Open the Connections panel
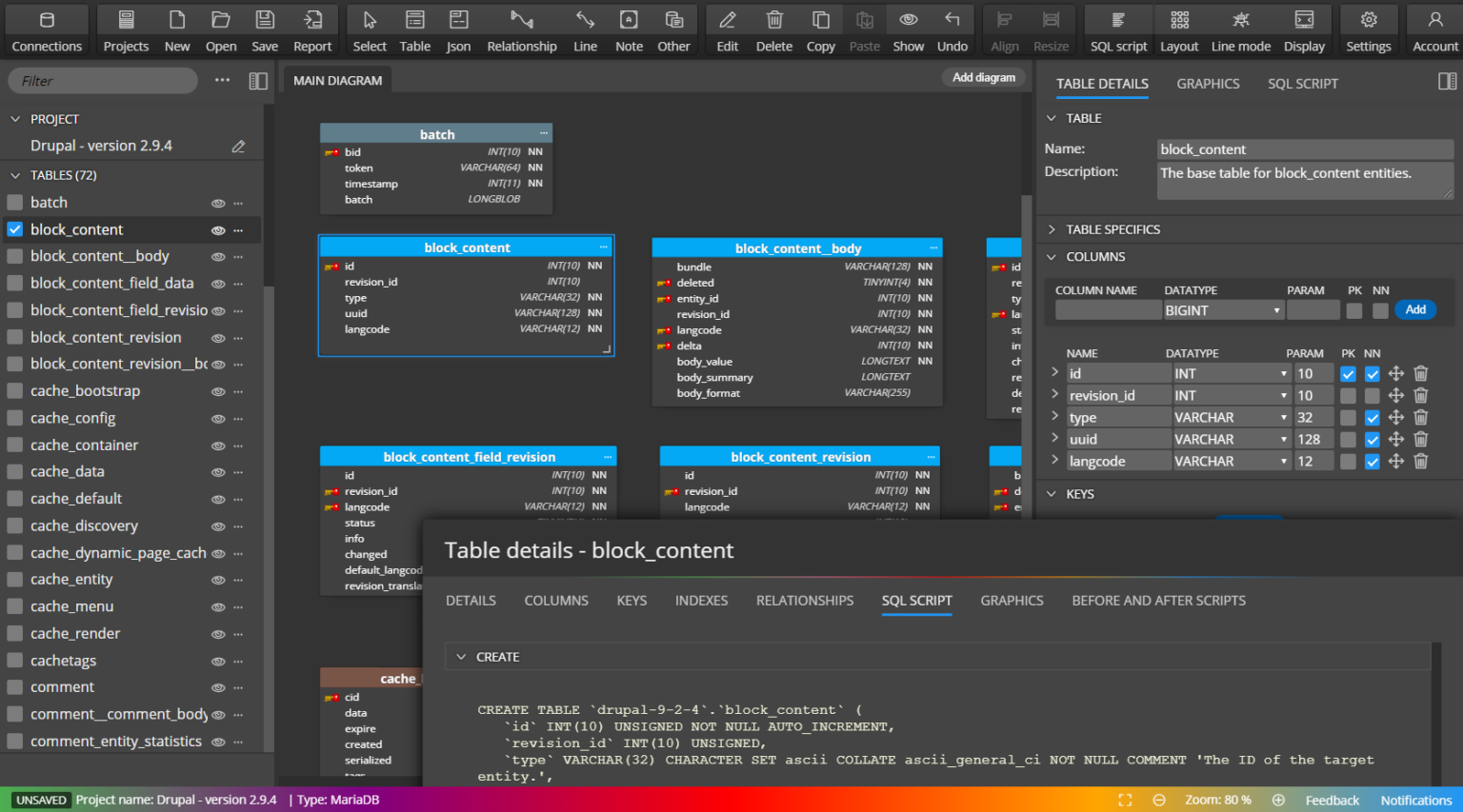Screen dimensions: 1463x812 pyautogui.click(x=47, y=30)
